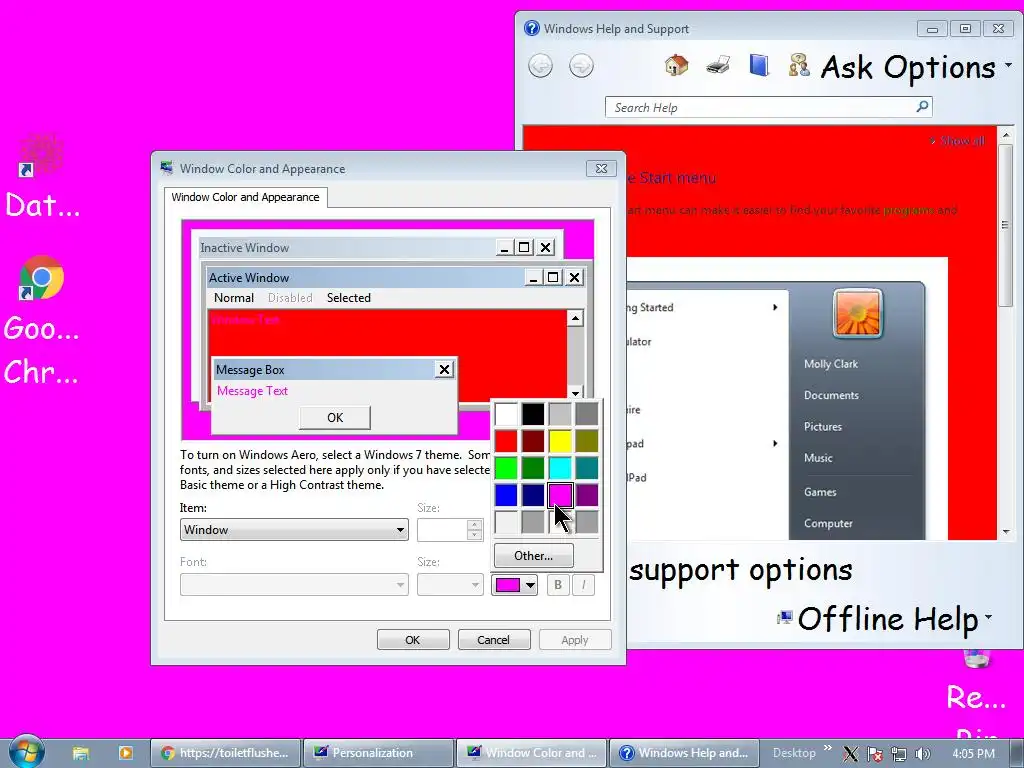Switch to the Chrome toiletflushe... taskbar button
Viewport: 1024px width, 768px height.
coord(225,753)
